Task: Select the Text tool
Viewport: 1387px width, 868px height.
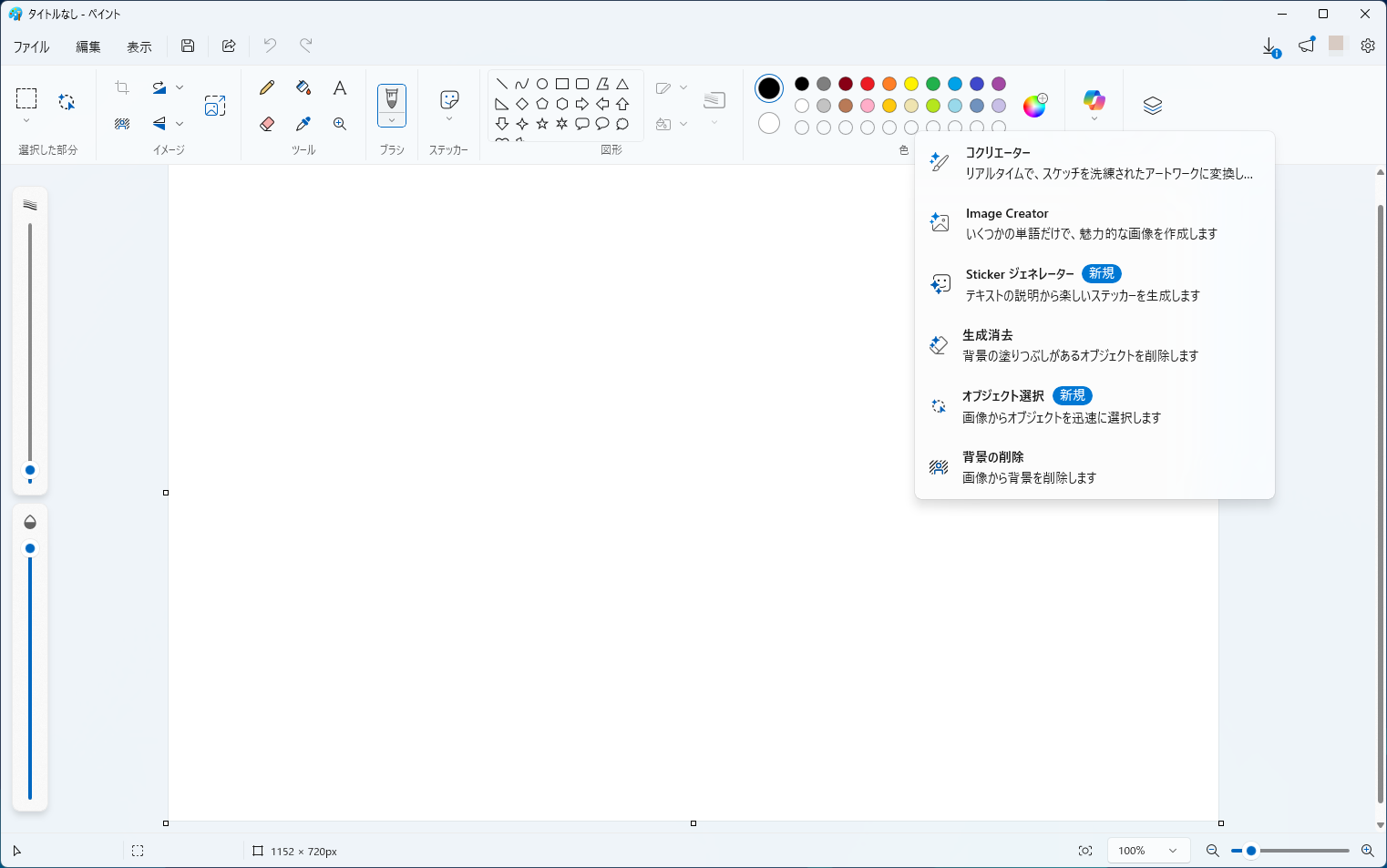Action: tap(339, 87)
